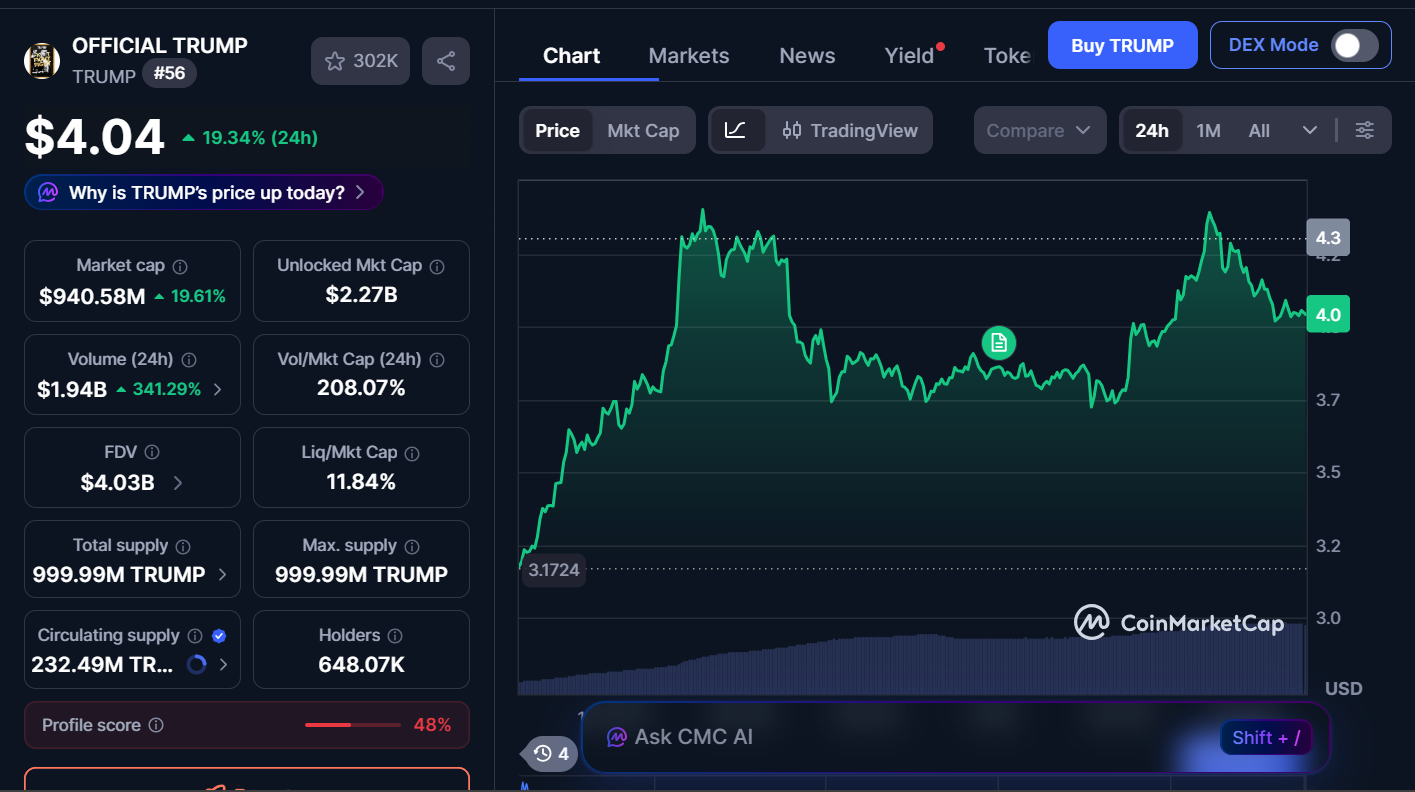Open the share icon next to watchlist

[x=445, y=61]
